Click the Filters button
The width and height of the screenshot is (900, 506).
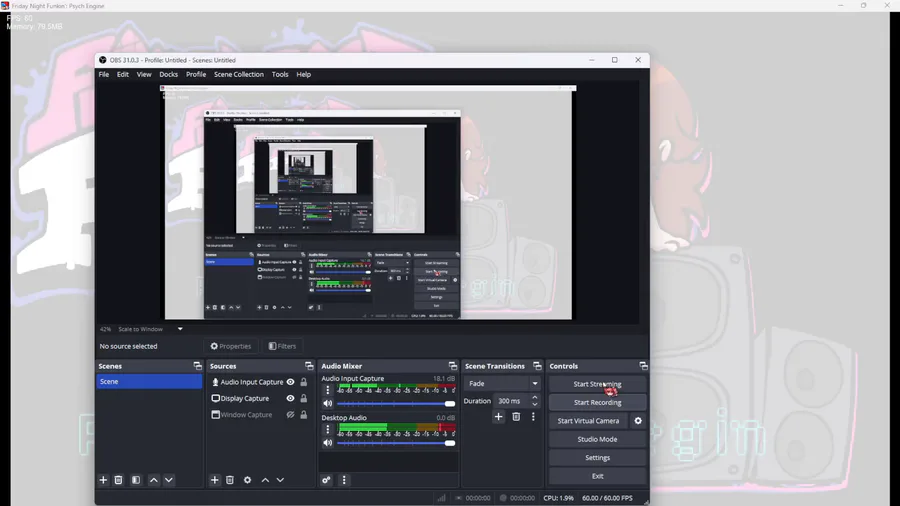click(282, 346)
